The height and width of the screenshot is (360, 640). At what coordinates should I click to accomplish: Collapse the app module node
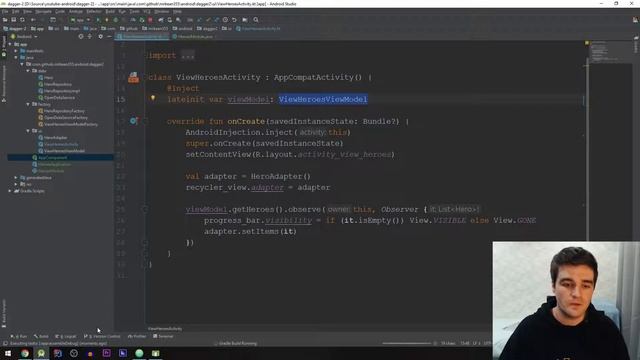point(10,44)
